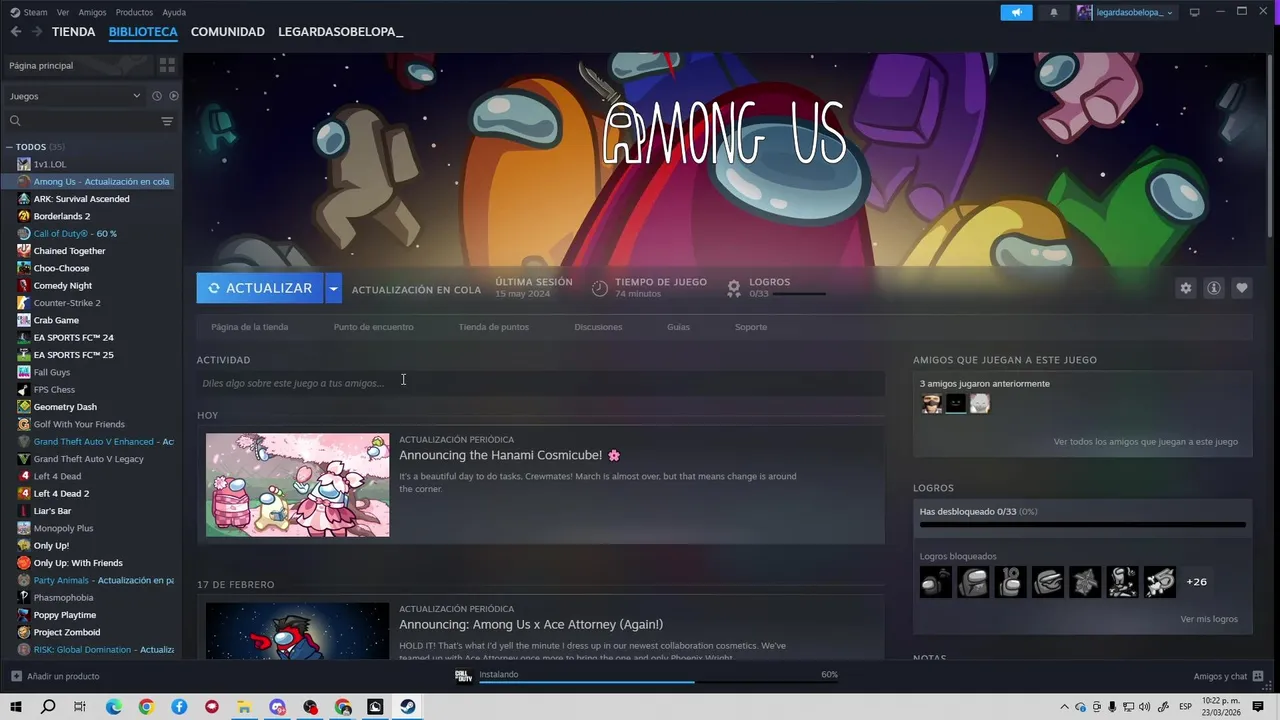This screenshot has height=720, width=1280.
Task: Open Ver mis logros link
Action: pyautogui.click(x=1209, y=619)
